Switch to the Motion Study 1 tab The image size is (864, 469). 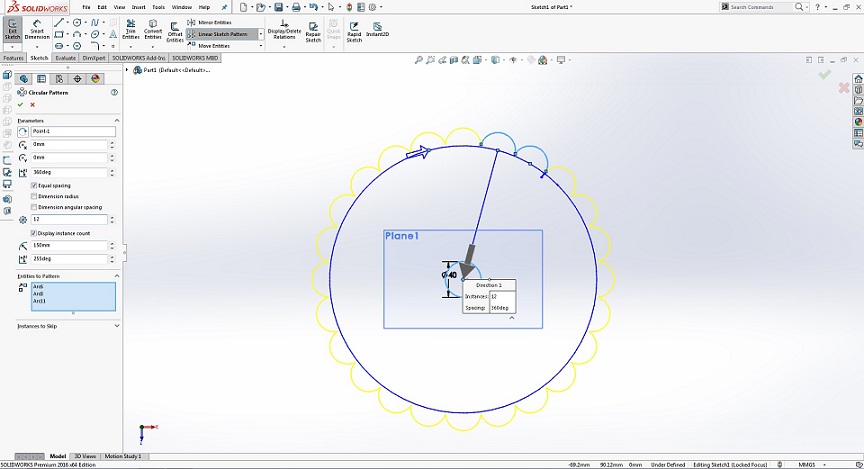click(x=123, y=456)
